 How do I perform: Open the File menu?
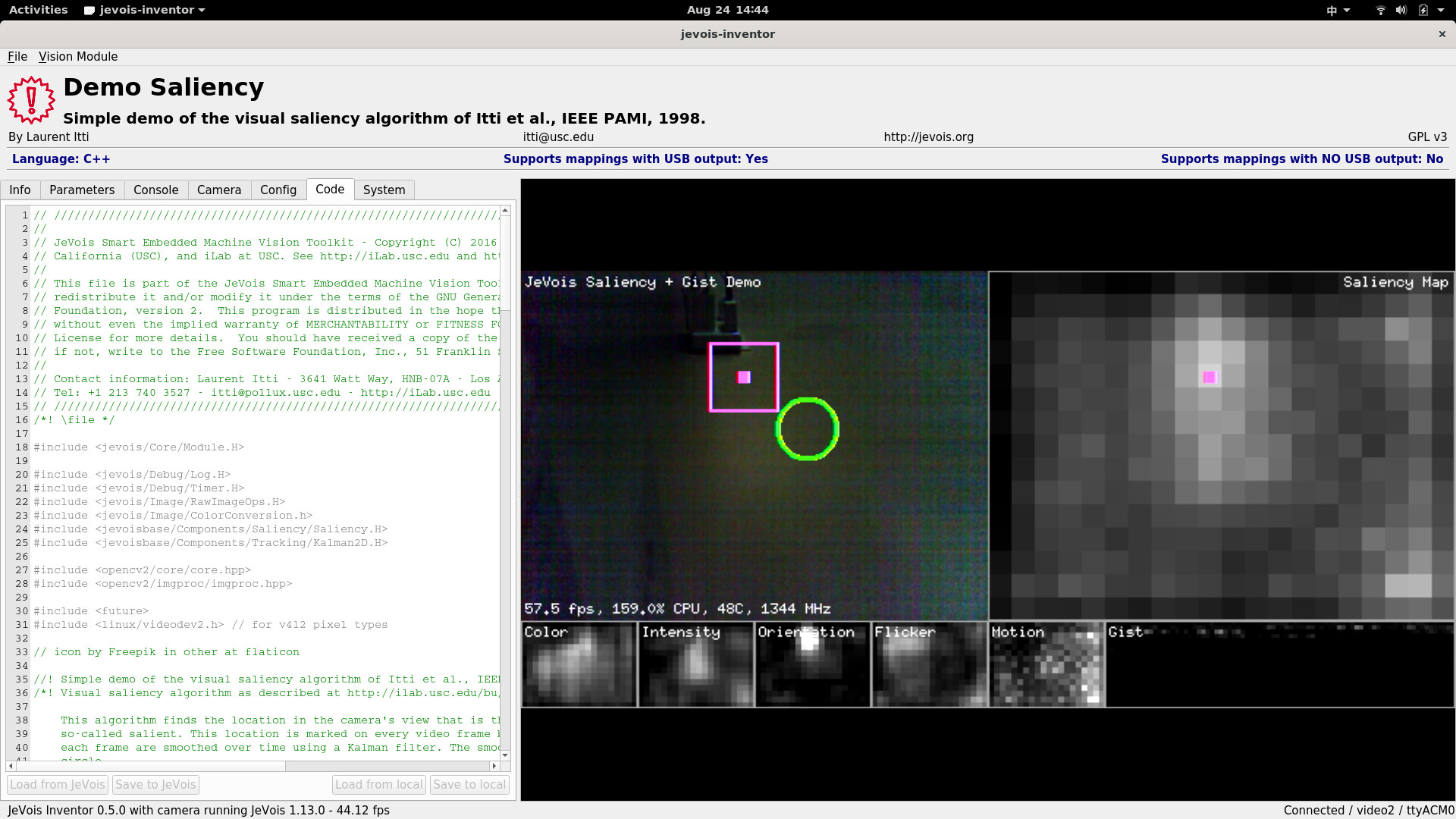tap(17, 57)
